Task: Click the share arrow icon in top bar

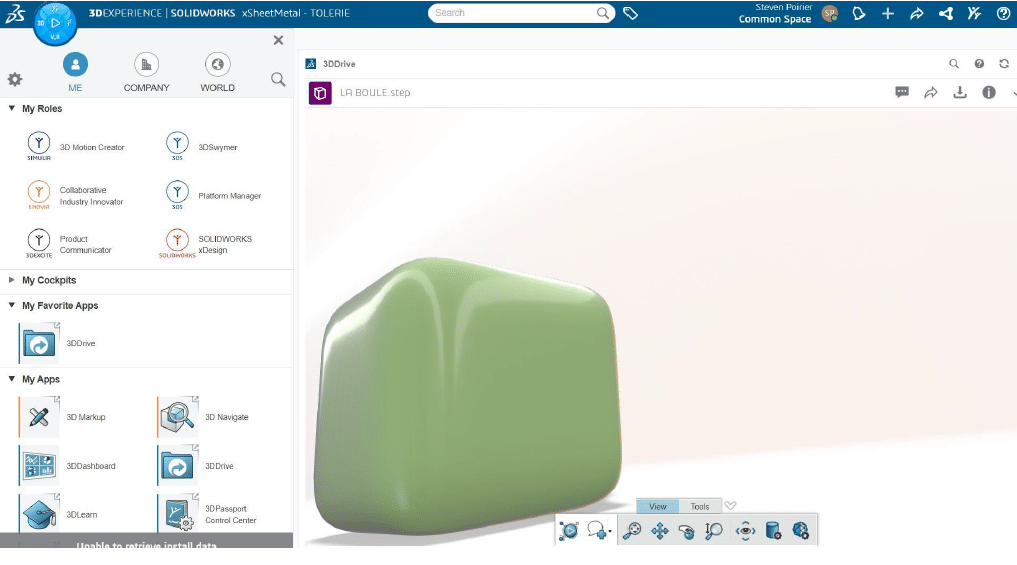Action: point(916,14)
